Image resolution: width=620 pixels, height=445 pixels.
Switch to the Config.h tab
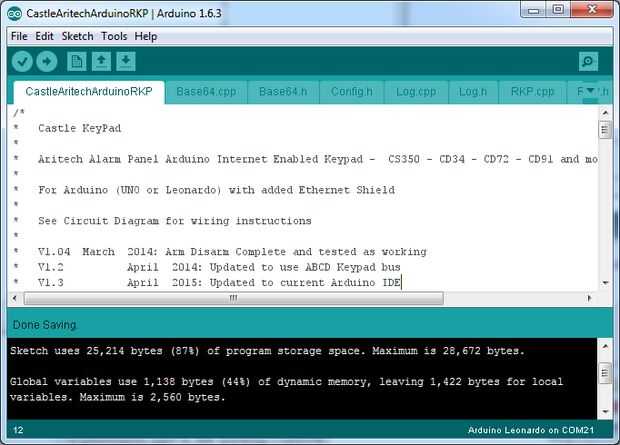[x=352, y=92]
